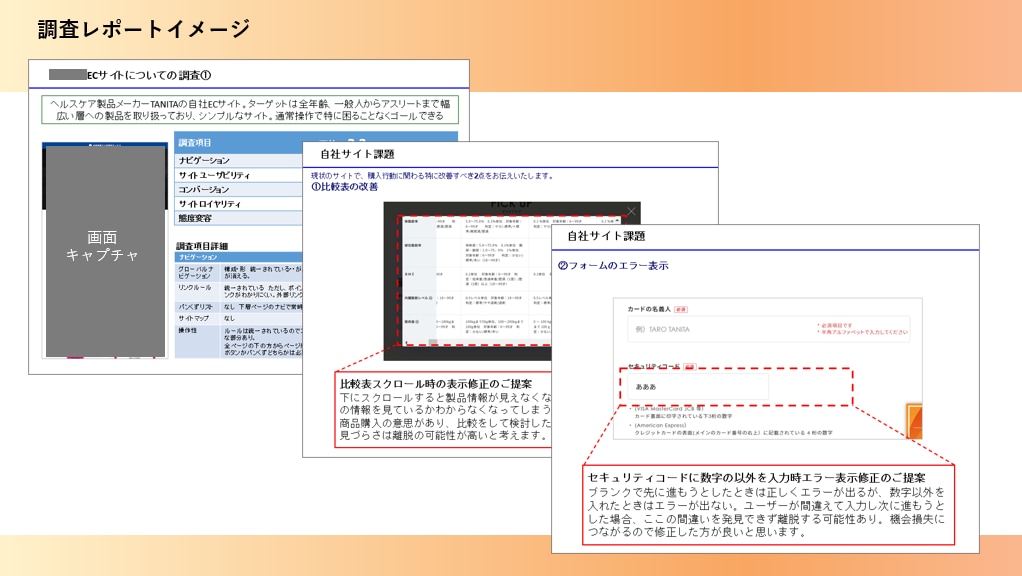Click the '操作性' detail row label
Screen dimensions: 1022x576
188,330
